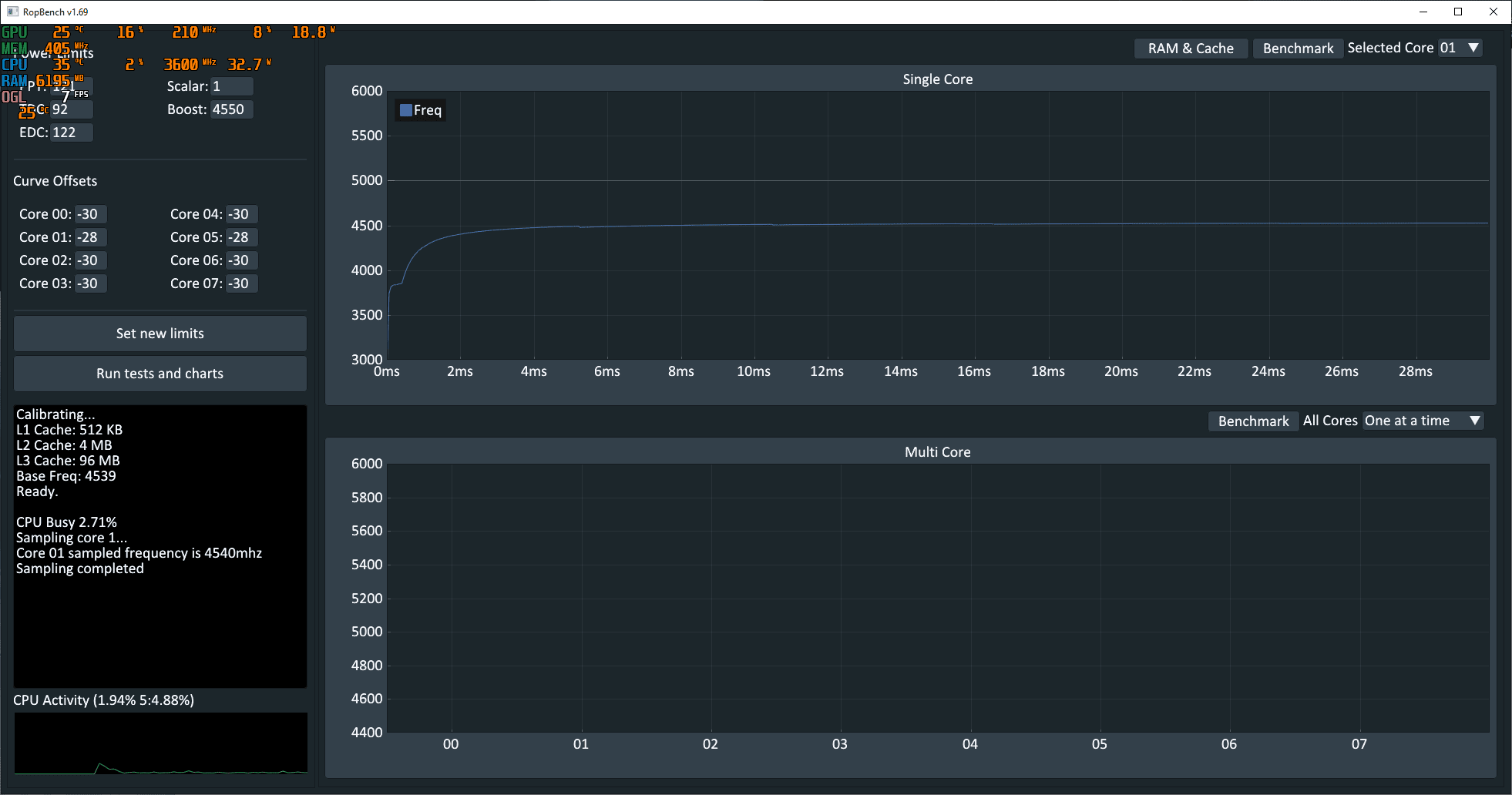The width and height of the screenshot is (1512, 795).
Task: Click the Freq legend label
Action: coord(428,110)
